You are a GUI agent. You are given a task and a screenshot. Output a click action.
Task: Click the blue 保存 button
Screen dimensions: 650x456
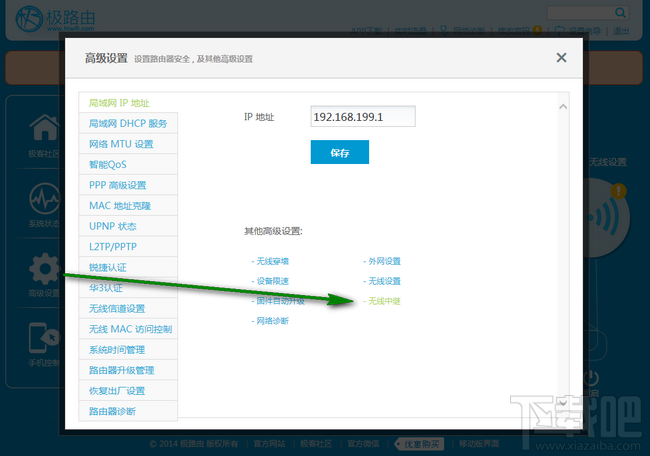[340, 152]
